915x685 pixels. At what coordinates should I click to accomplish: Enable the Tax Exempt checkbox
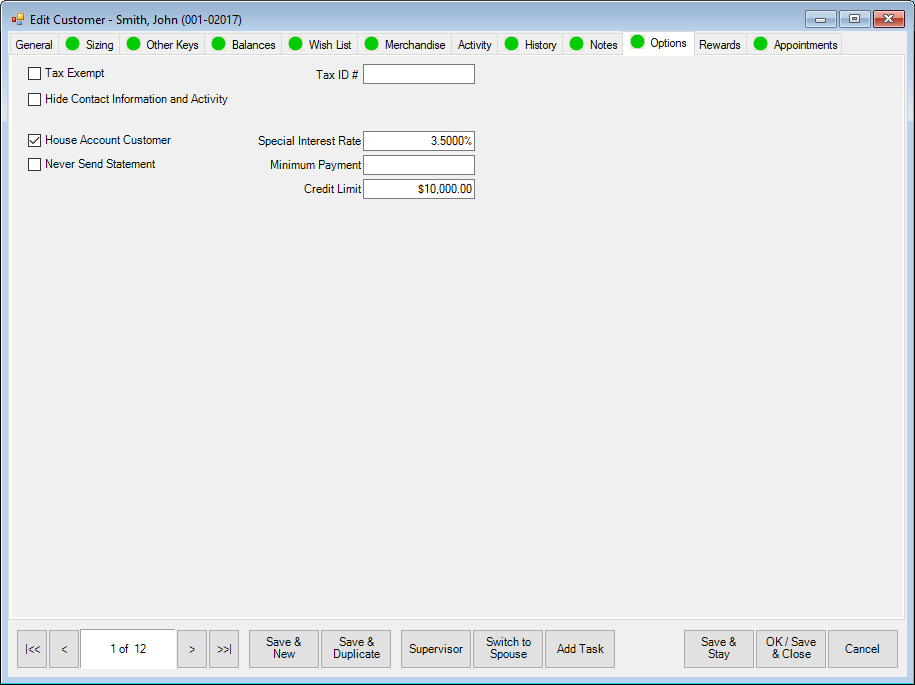[35, 73]
